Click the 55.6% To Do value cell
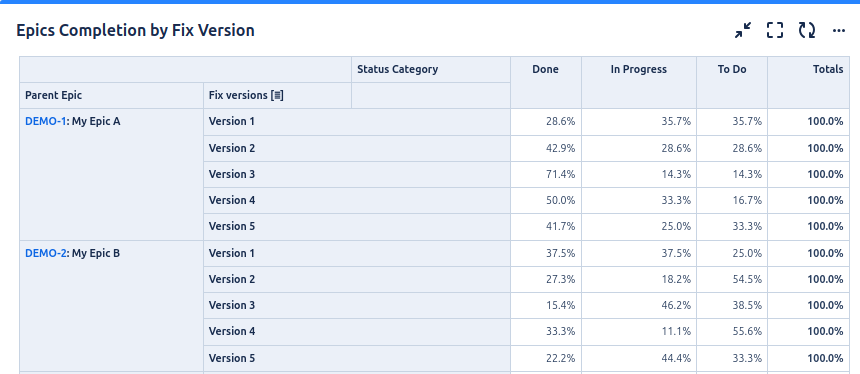 (x=732, y=331)
